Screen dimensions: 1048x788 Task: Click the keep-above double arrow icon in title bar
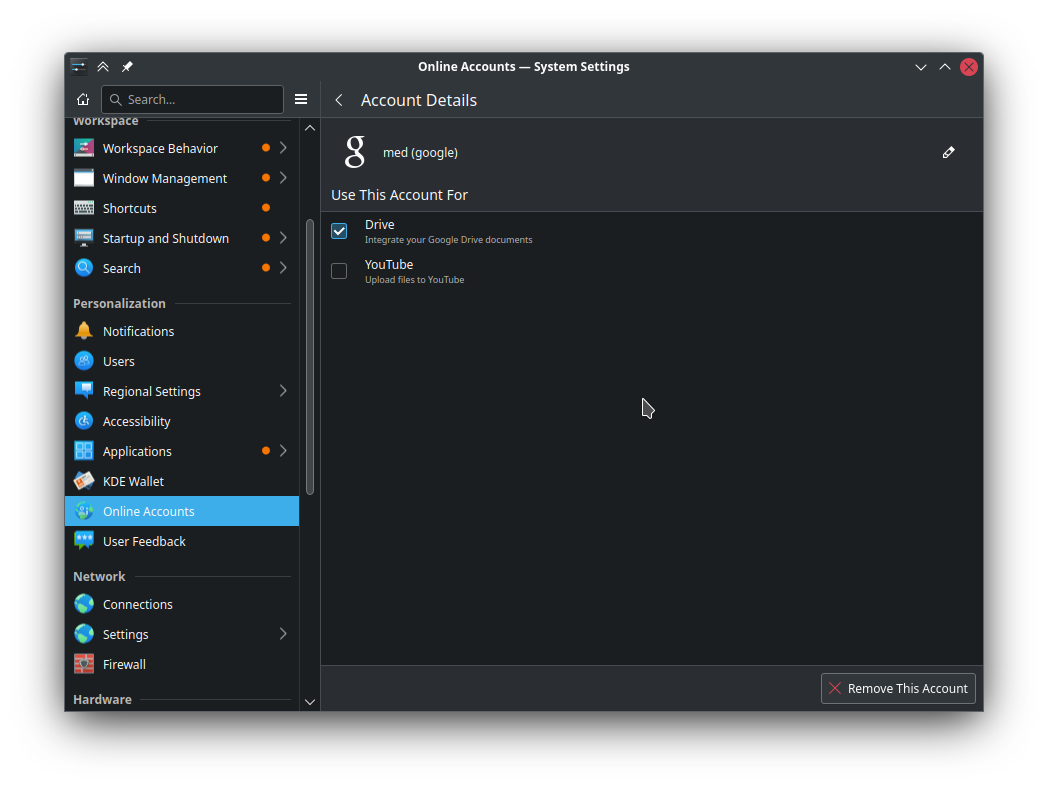103,66
